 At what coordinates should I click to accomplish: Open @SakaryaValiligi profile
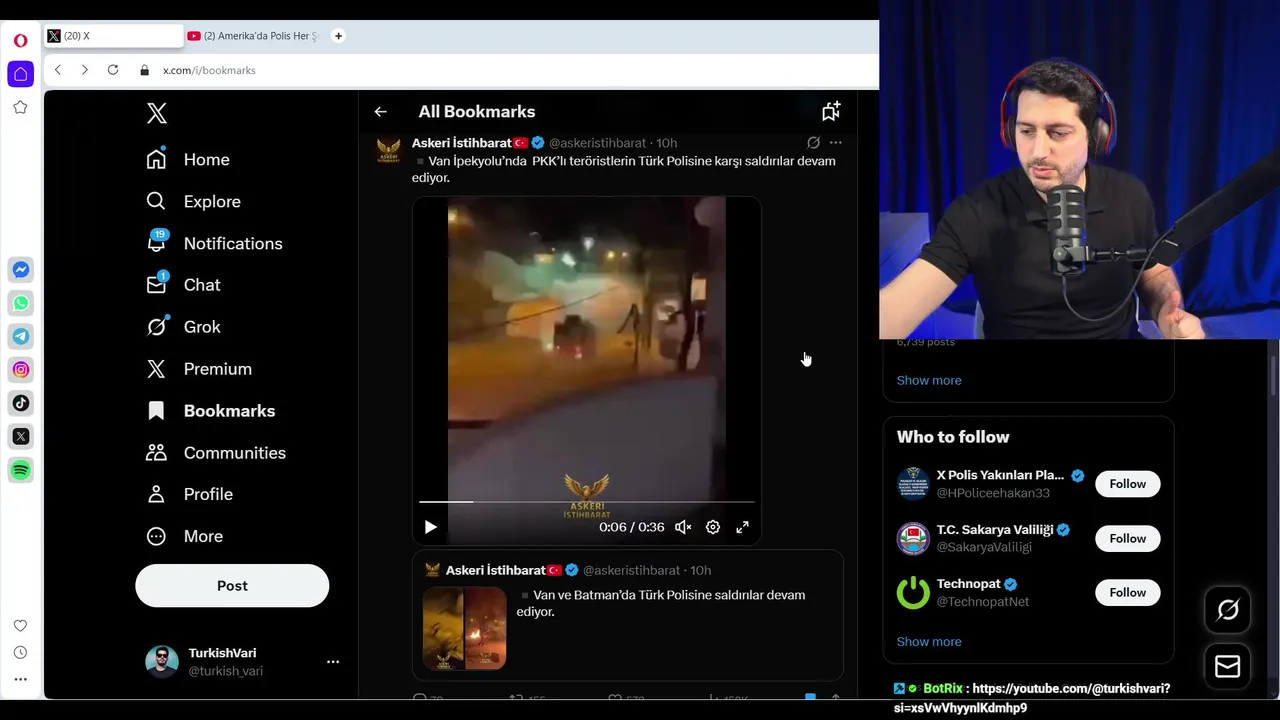coord(984,547)
